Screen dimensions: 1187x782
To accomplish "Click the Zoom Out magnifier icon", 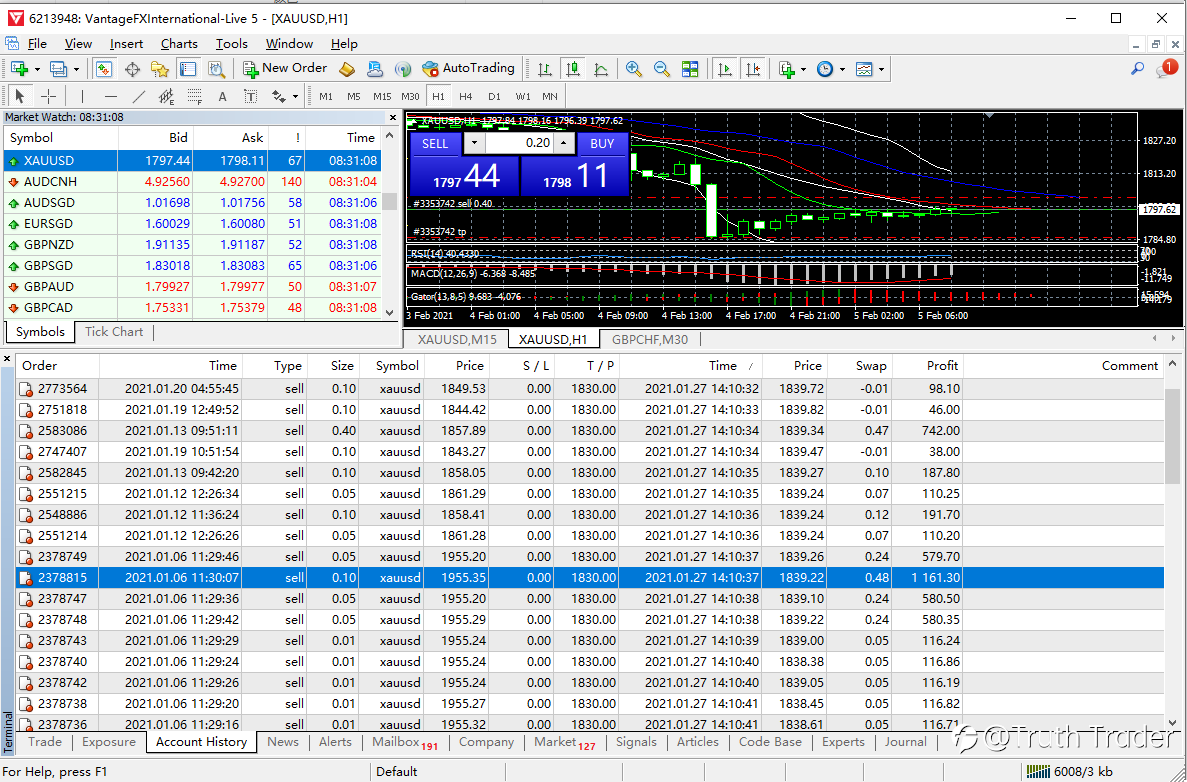I will tap(662, 69).
